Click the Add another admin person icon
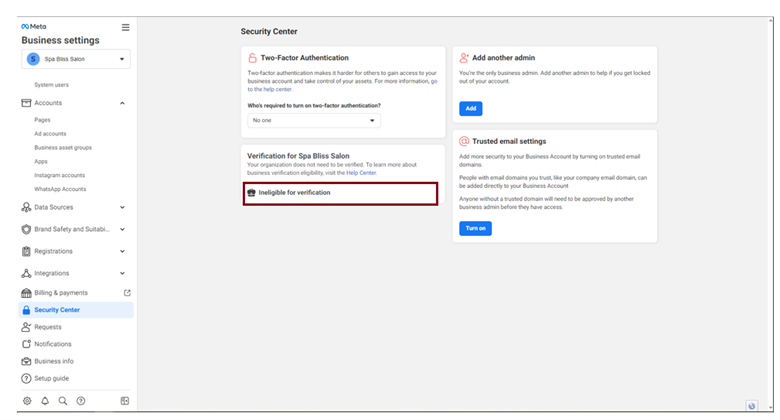Image resolution: width=780 pixels, height=420 pixels. (x=464, y=58)
